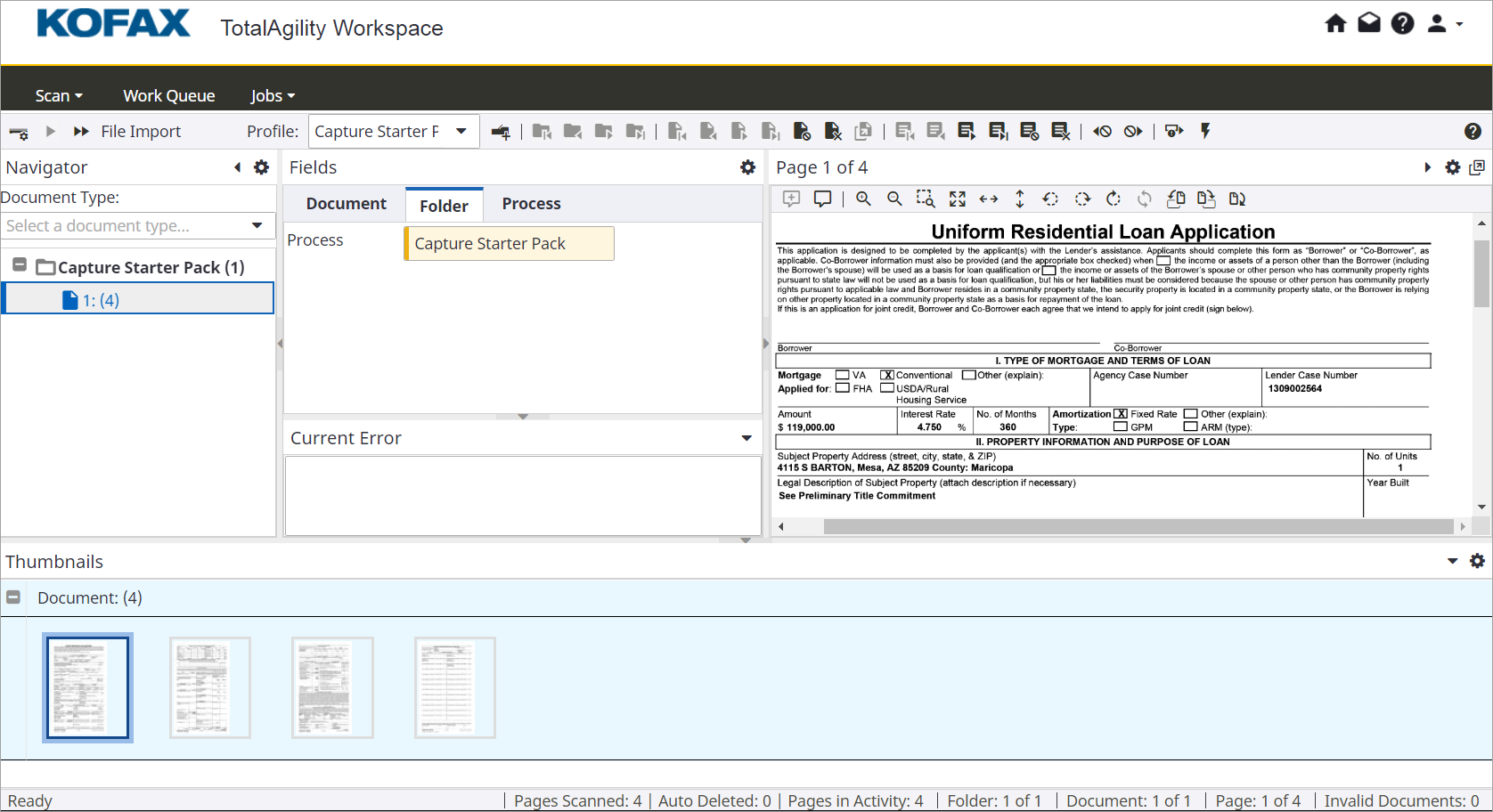Open the messages envelope icon
The image size is (1493, 812).
(1369, 24)
